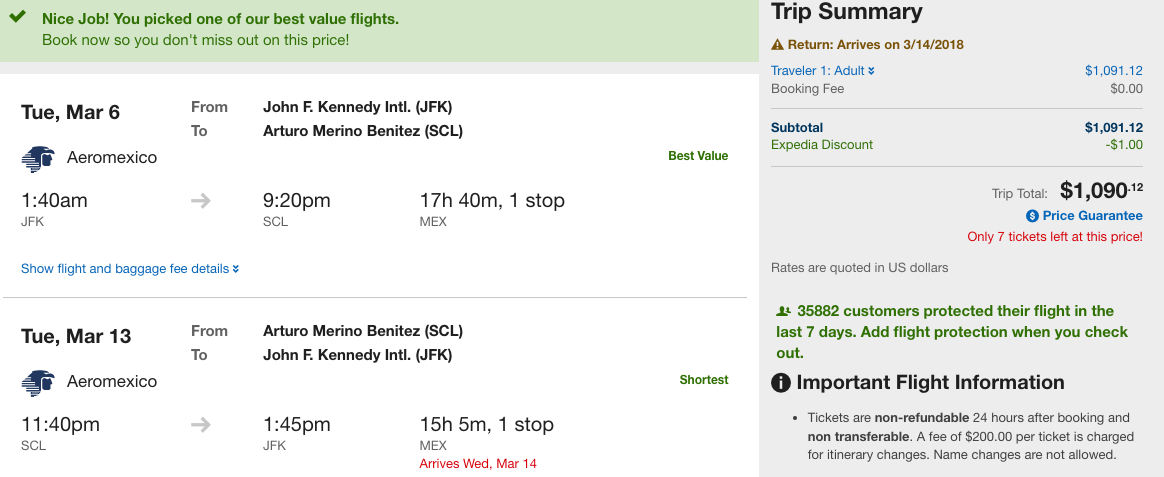Open the Price Guarantee link
Viewport: 1164px width, 477px height.
(1092, 216)
